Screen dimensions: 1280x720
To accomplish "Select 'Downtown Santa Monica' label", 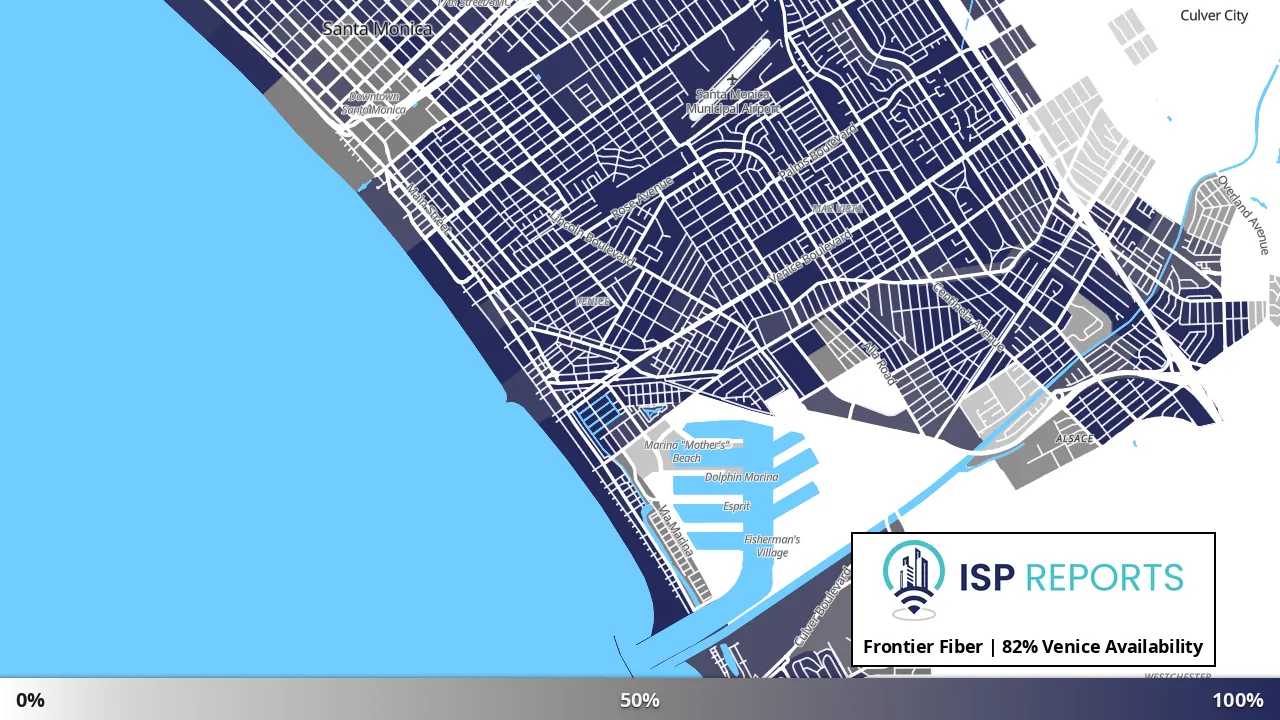I will tap(374, 103).
